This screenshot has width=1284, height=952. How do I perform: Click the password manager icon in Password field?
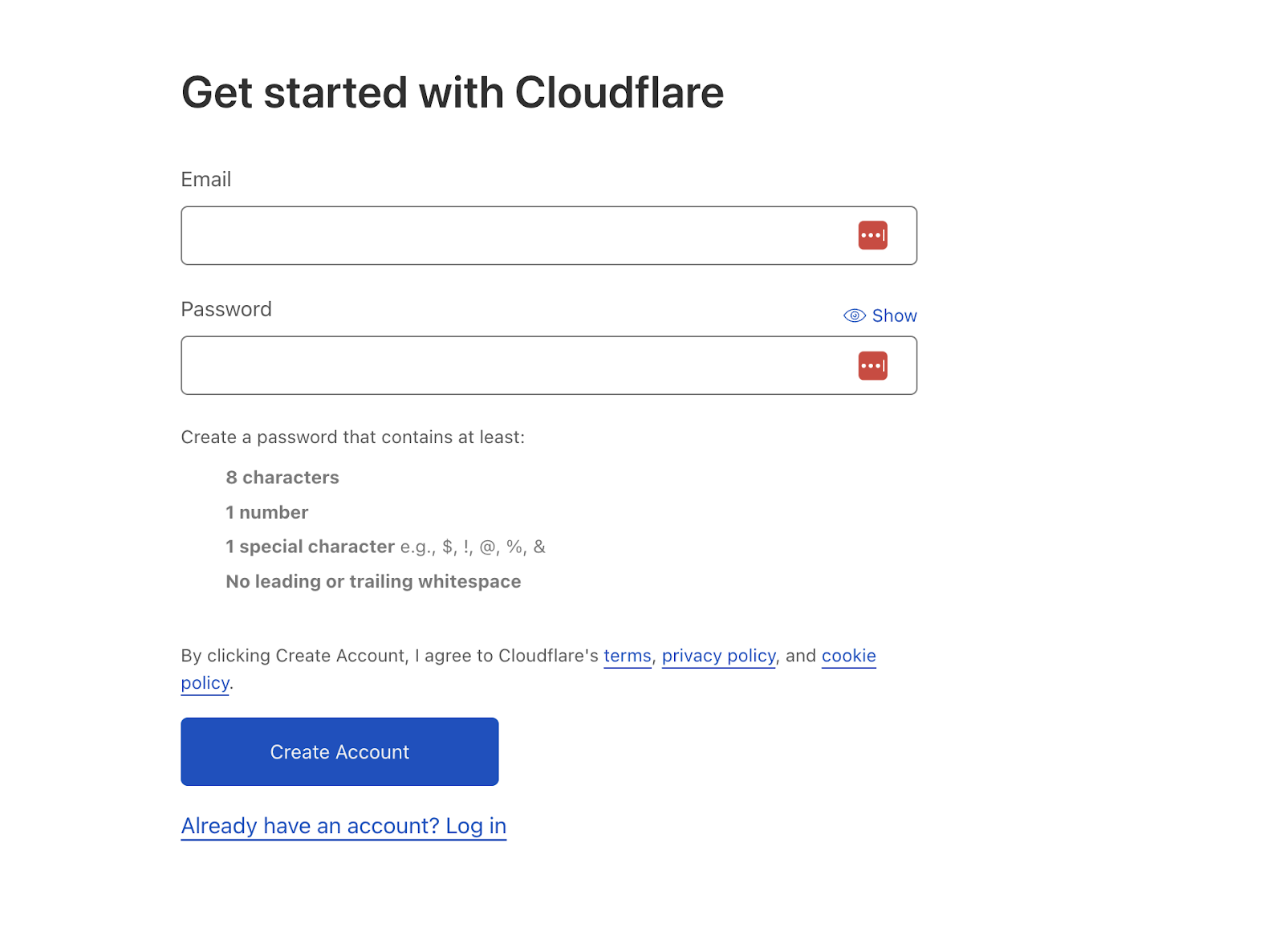tap(872, 365)
